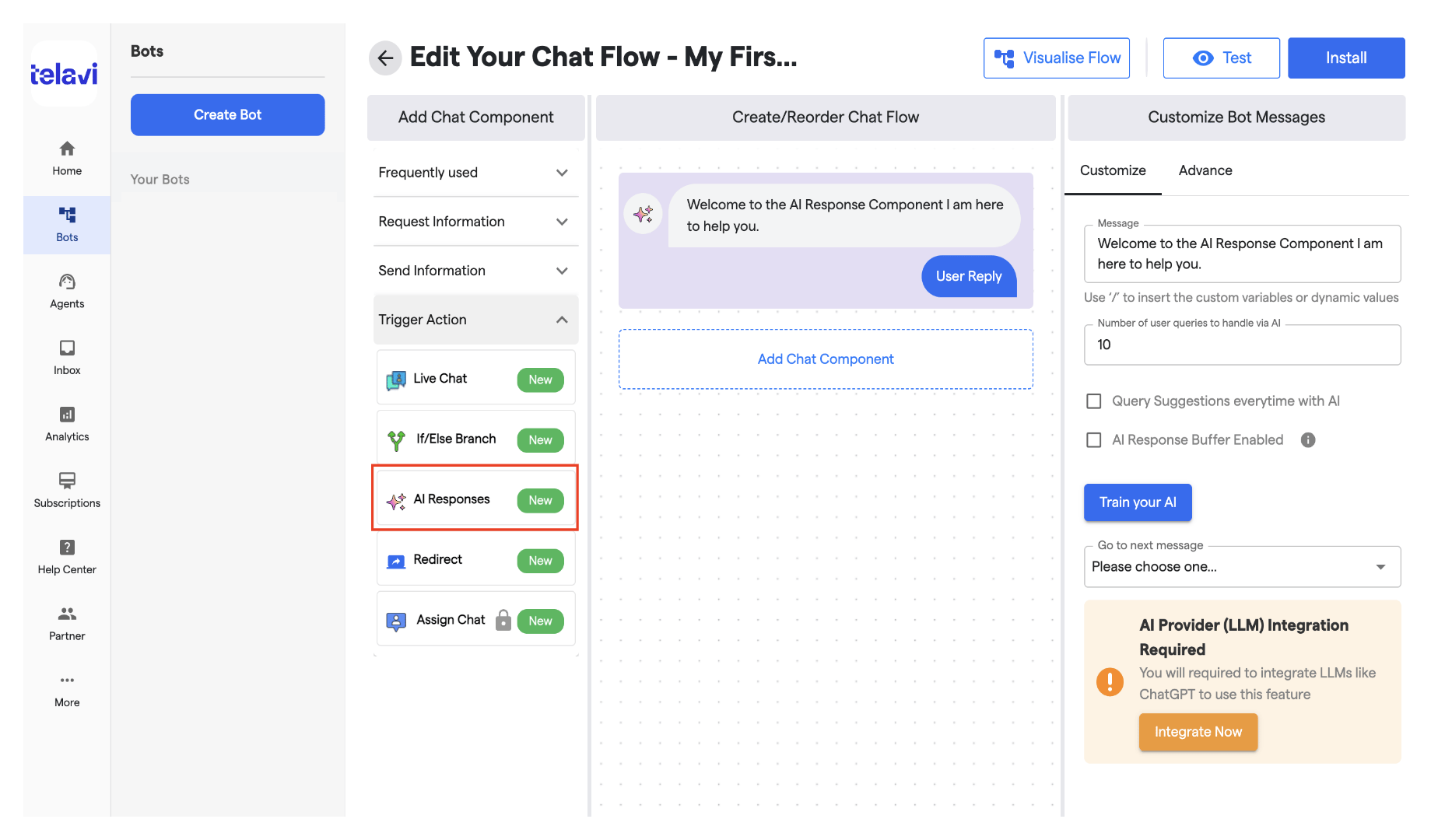
Task: Expand the Request Information section
Action: (x=475, y=222)
